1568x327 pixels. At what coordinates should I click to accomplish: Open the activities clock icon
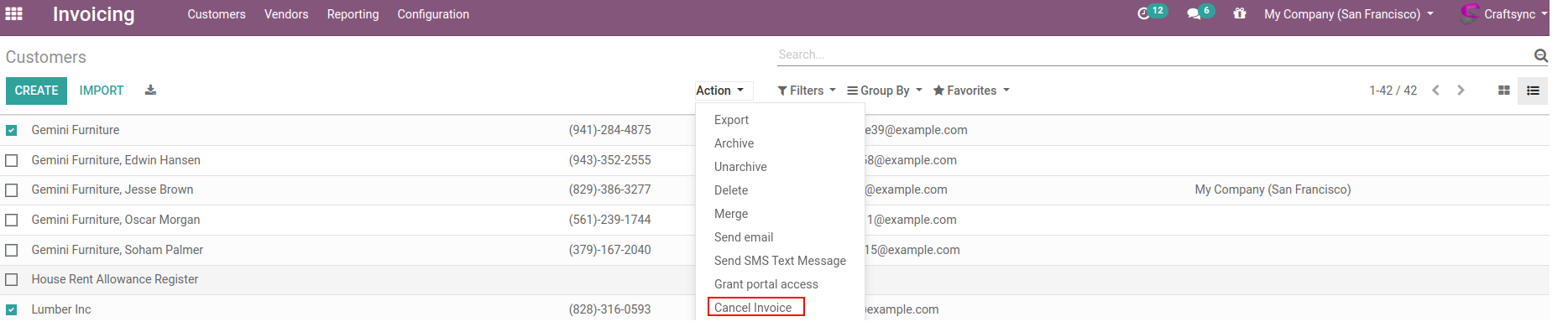click(x=1143, y=13)
